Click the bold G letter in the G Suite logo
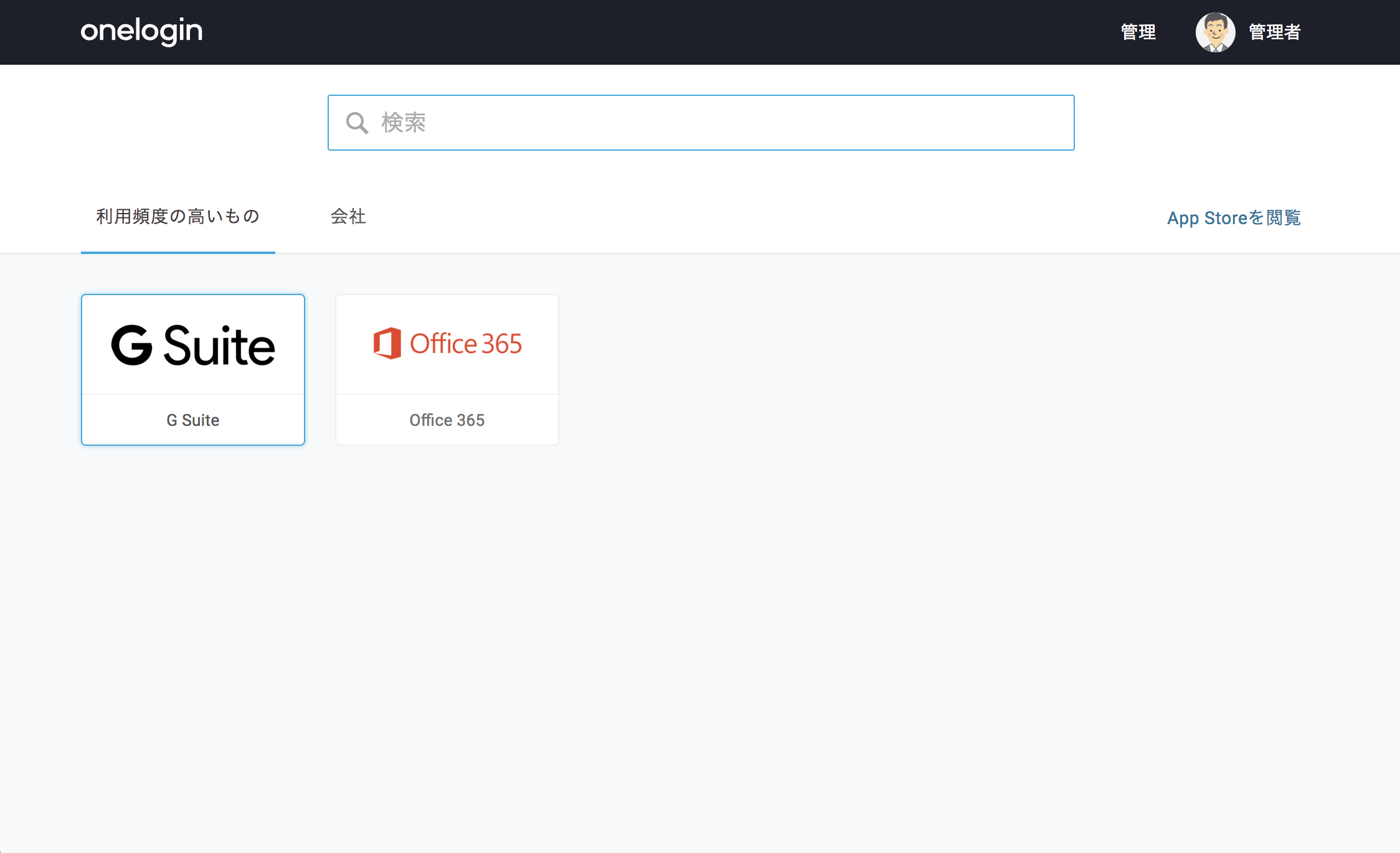The width and height of the screenshot is (1400, 853). point(131,345)
